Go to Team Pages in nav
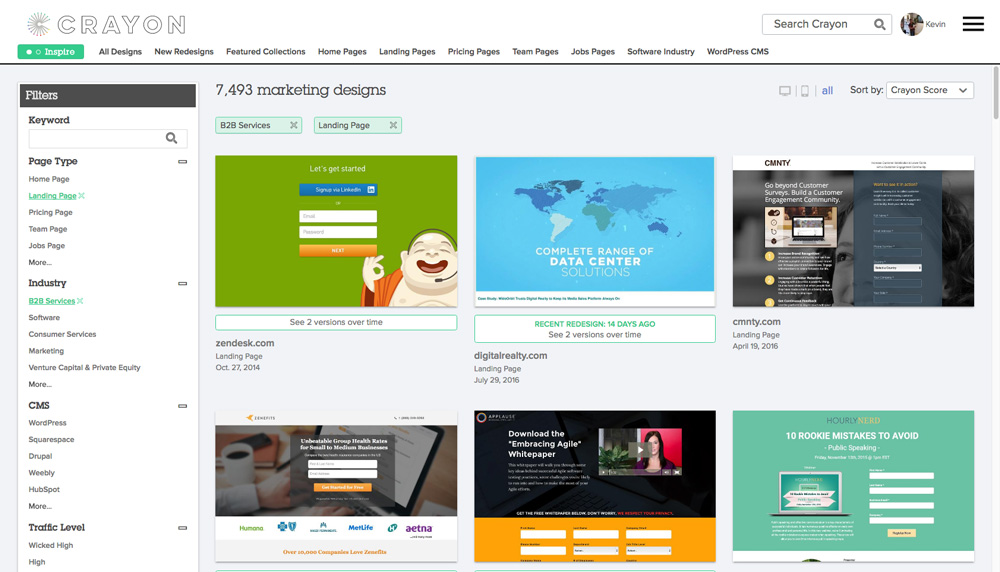The image size is (1000, 572). coord(535,52)
